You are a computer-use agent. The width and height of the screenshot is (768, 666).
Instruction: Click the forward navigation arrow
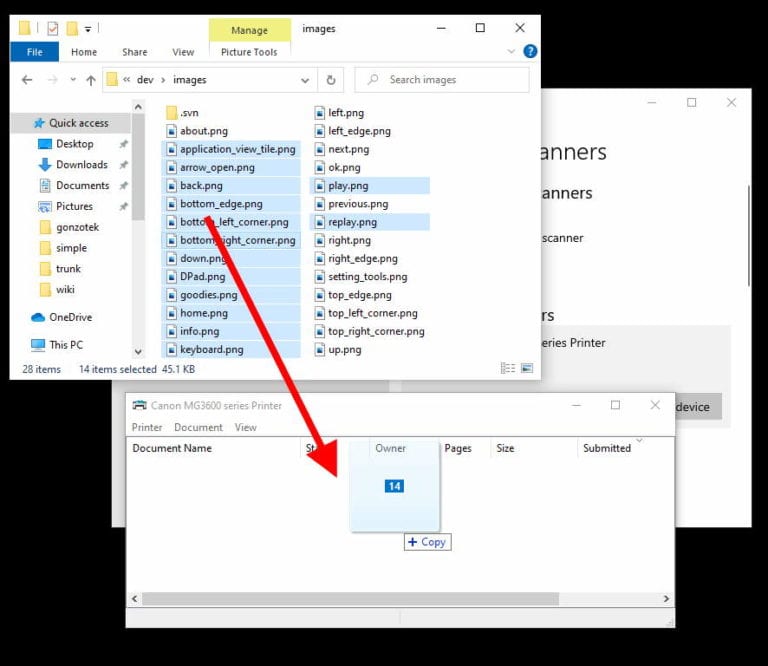pyautogui.click(x=52, y=80)
